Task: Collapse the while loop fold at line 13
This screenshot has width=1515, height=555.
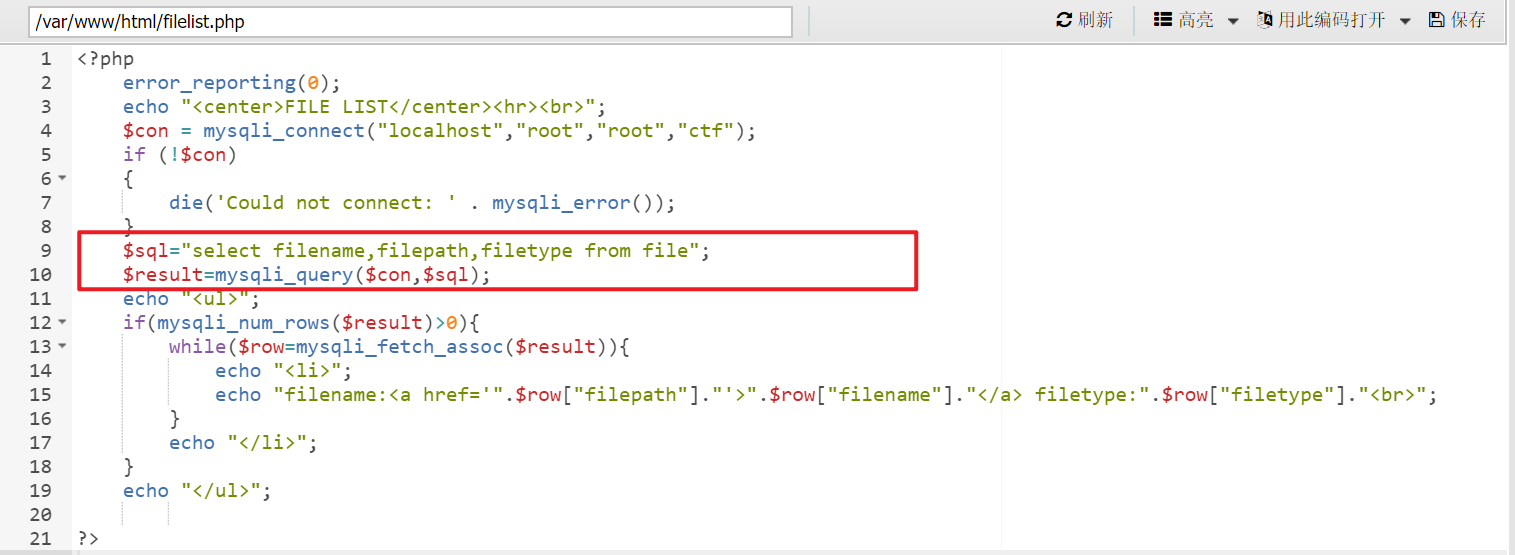Action: click(62, 346)
